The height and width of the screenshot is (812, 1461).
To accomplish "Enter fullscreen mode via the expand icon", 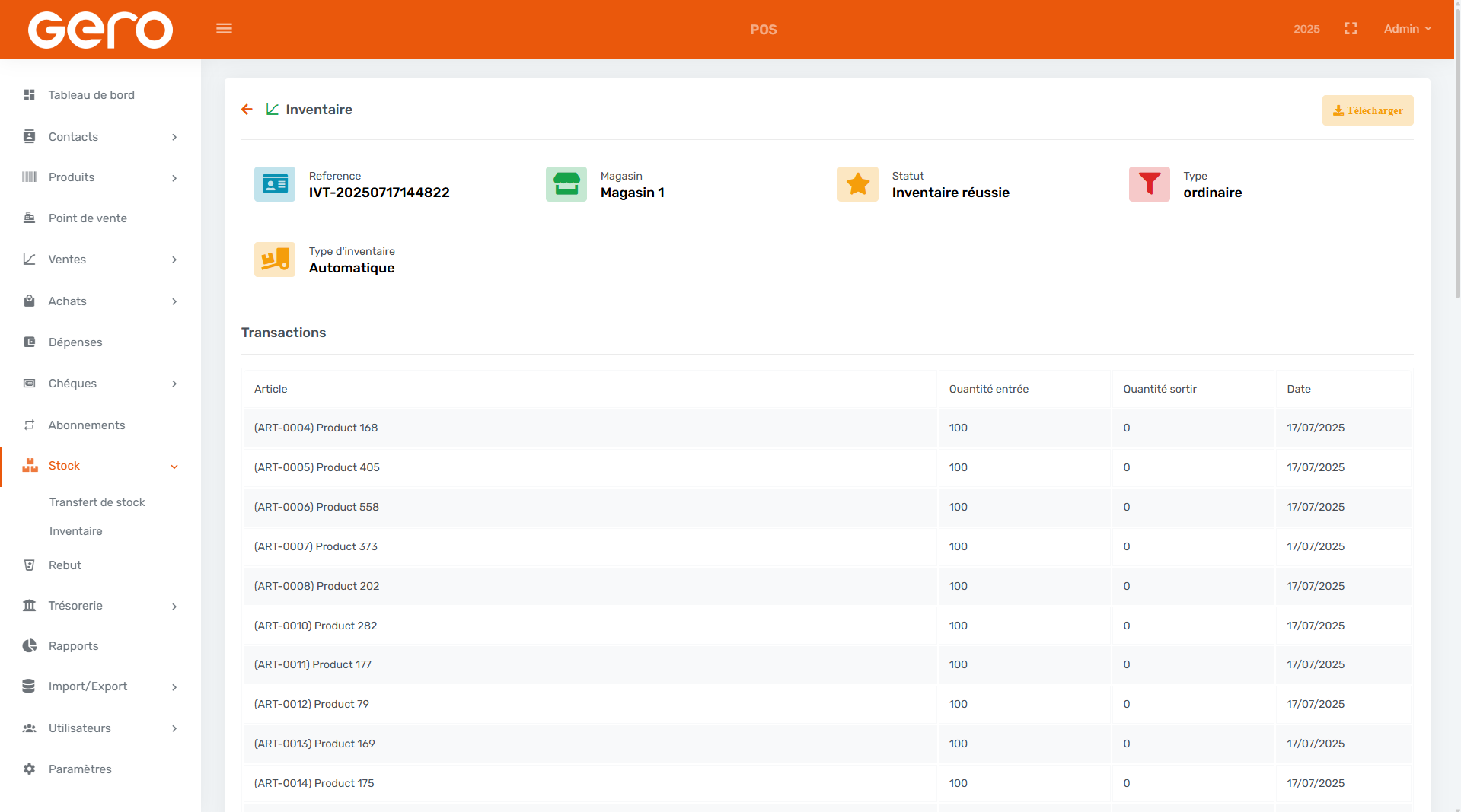I will tap(1351, 29).
